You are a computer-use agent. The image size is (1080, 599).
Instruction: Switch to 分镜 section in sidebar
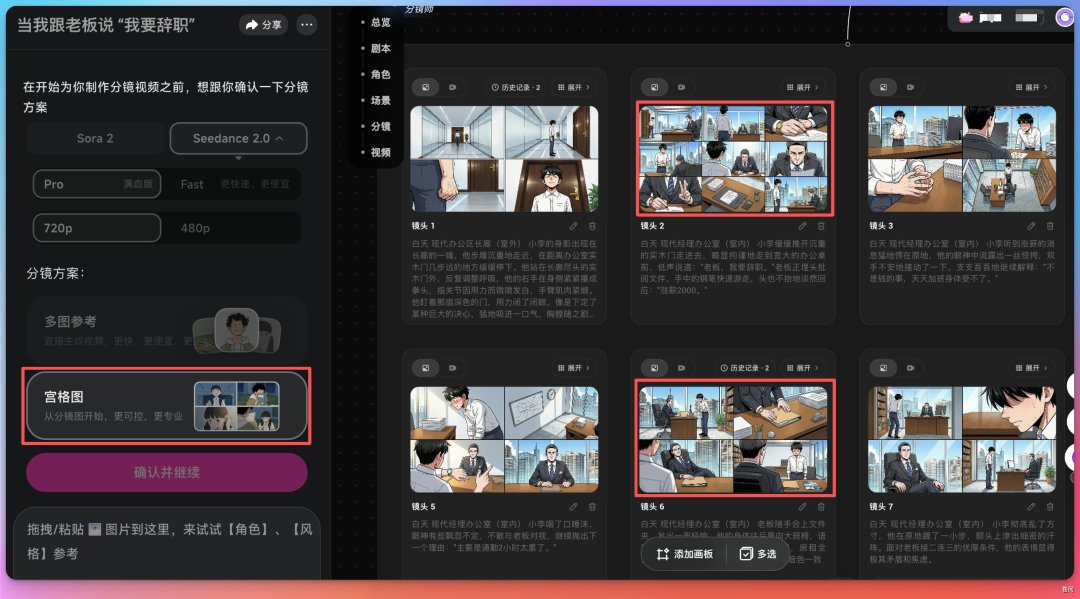point(379,125)
